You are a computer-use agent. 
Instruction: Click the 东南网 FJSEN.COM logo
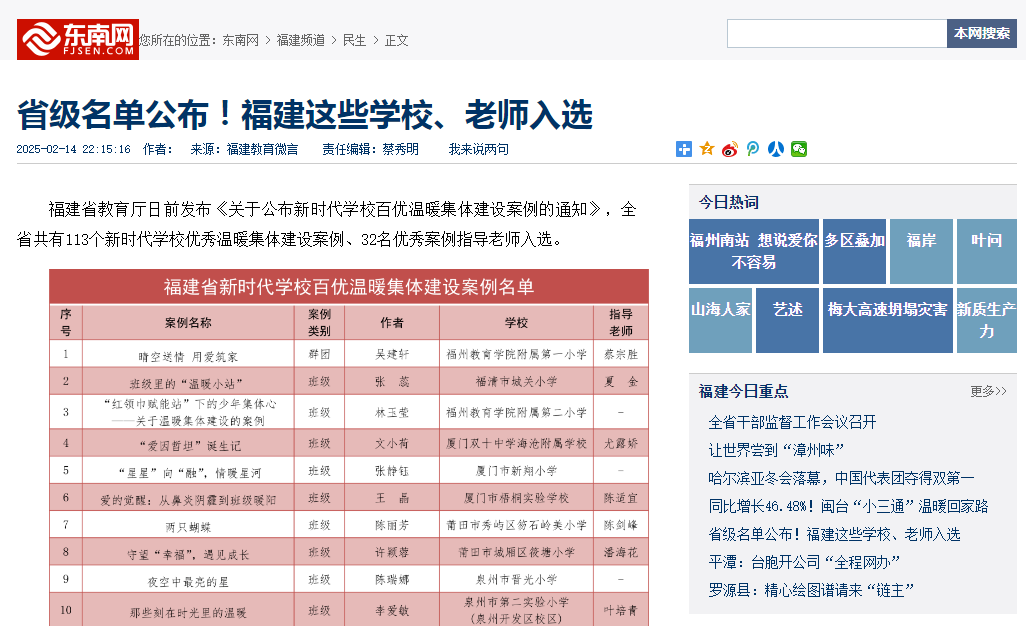(77, 38)
